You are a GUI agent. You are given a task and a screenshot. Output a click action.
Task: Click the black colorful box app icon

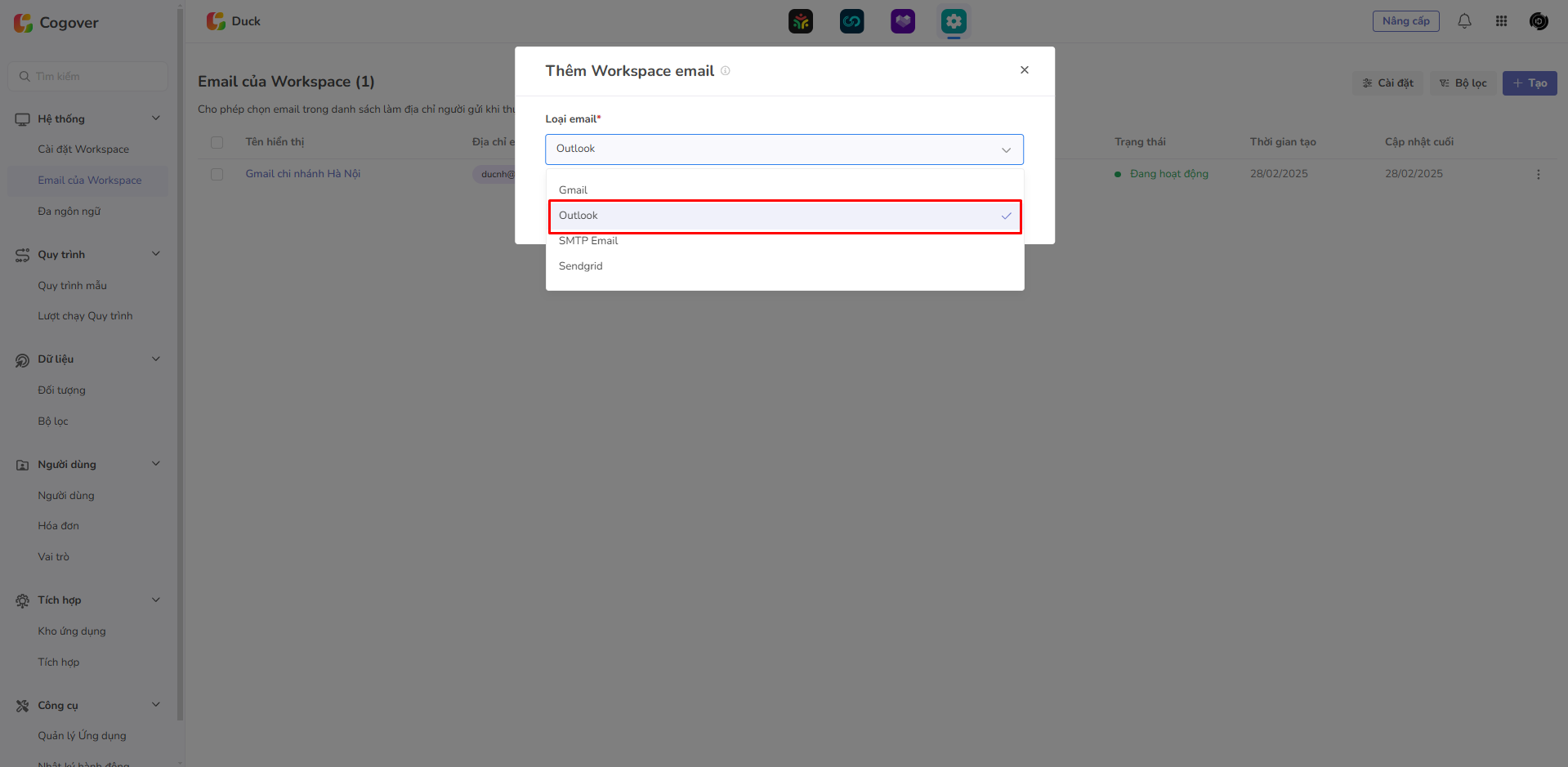tap(801, 21)
